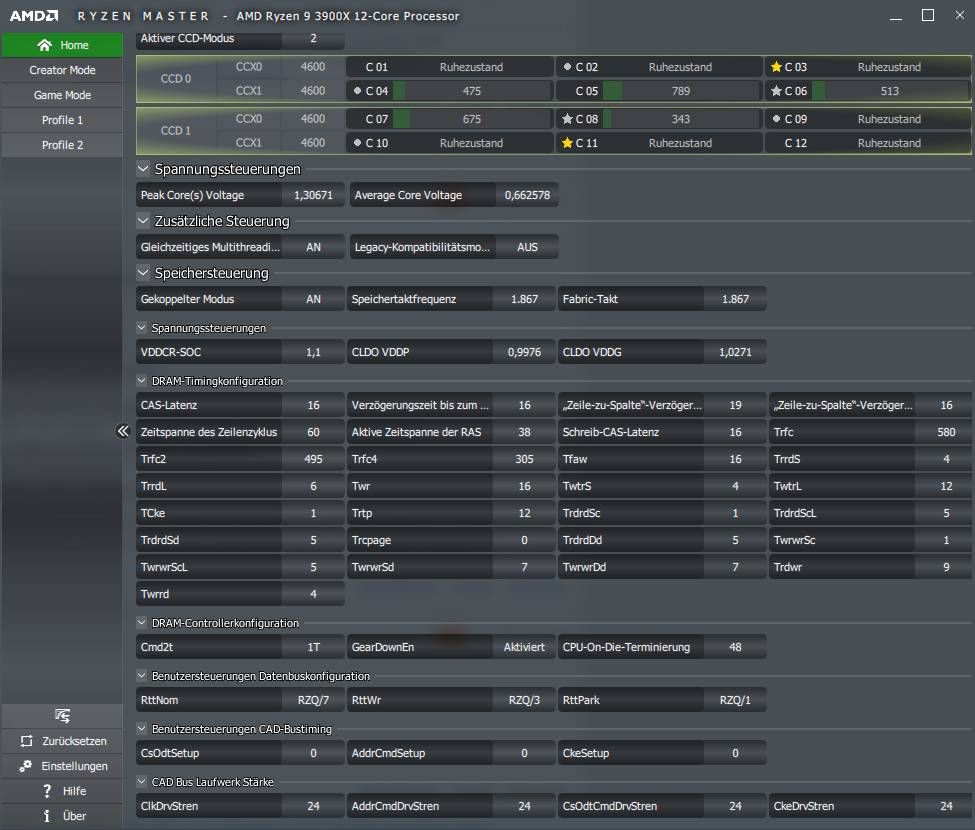Click Cmd2t value 1T
The height and width of the screenshot is (830, 975).
[x=313, y=647]
